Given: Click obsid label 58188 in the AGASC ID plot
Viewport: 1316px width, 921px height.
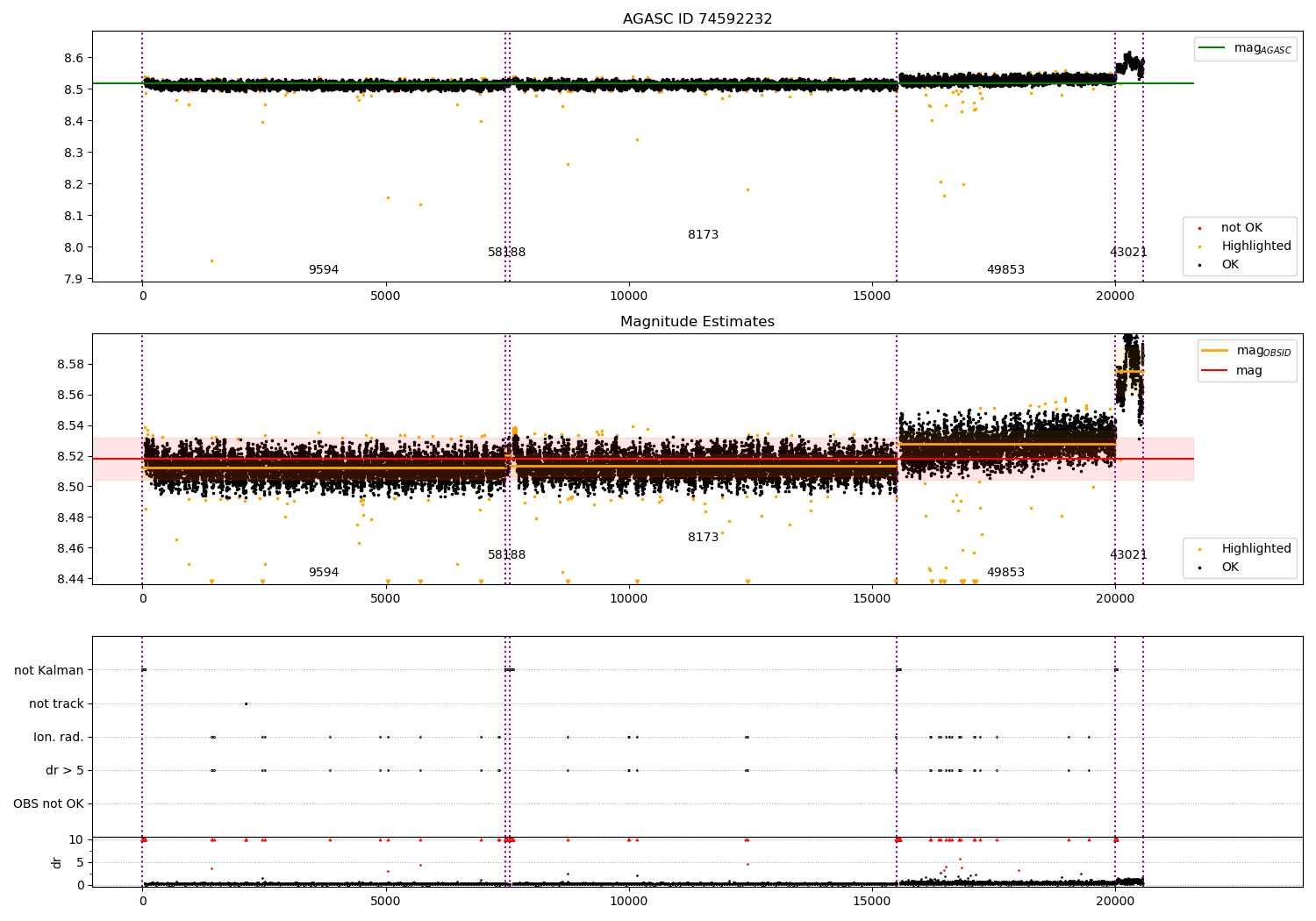Looking at the screenshot, I should pos(507,253).
